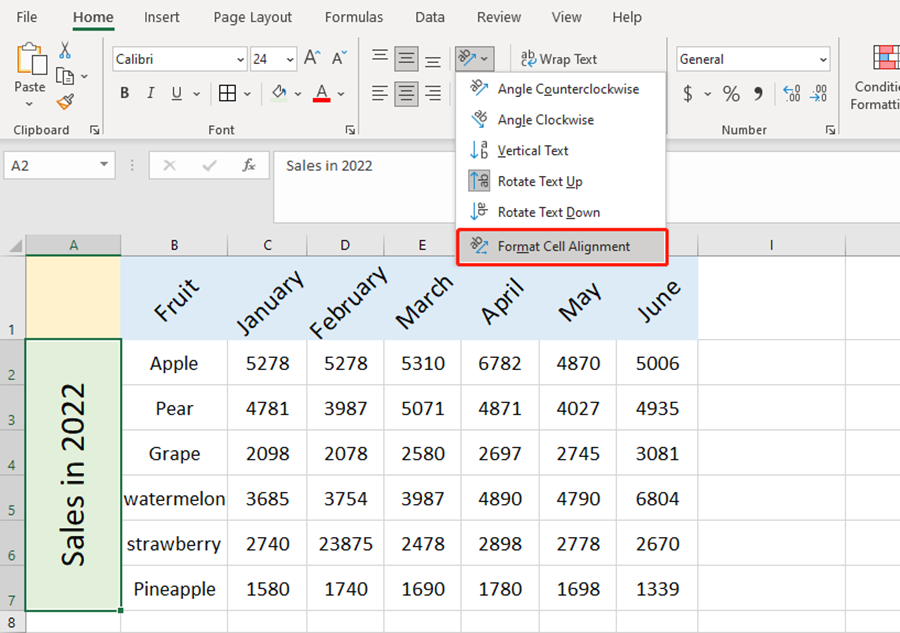This screenshot has width=900, height=633.
Task: Select Angle Clockwise from the orientation menu
Action: [x=545, y=118]
